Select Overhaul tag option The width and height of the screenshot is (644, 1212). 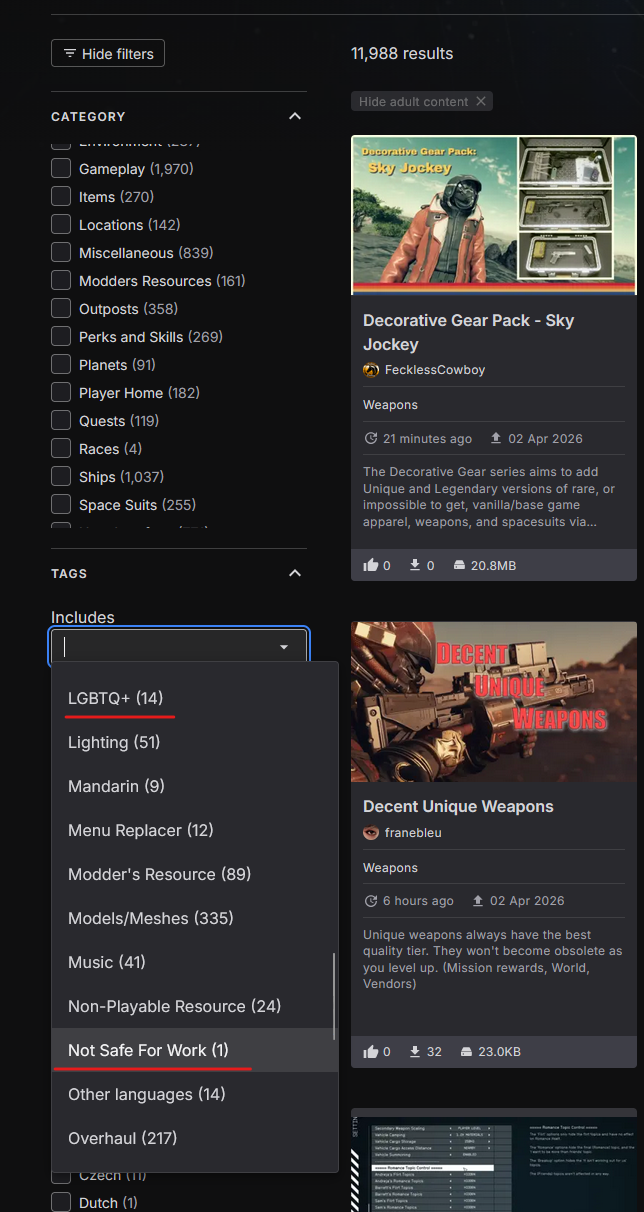195,1138
